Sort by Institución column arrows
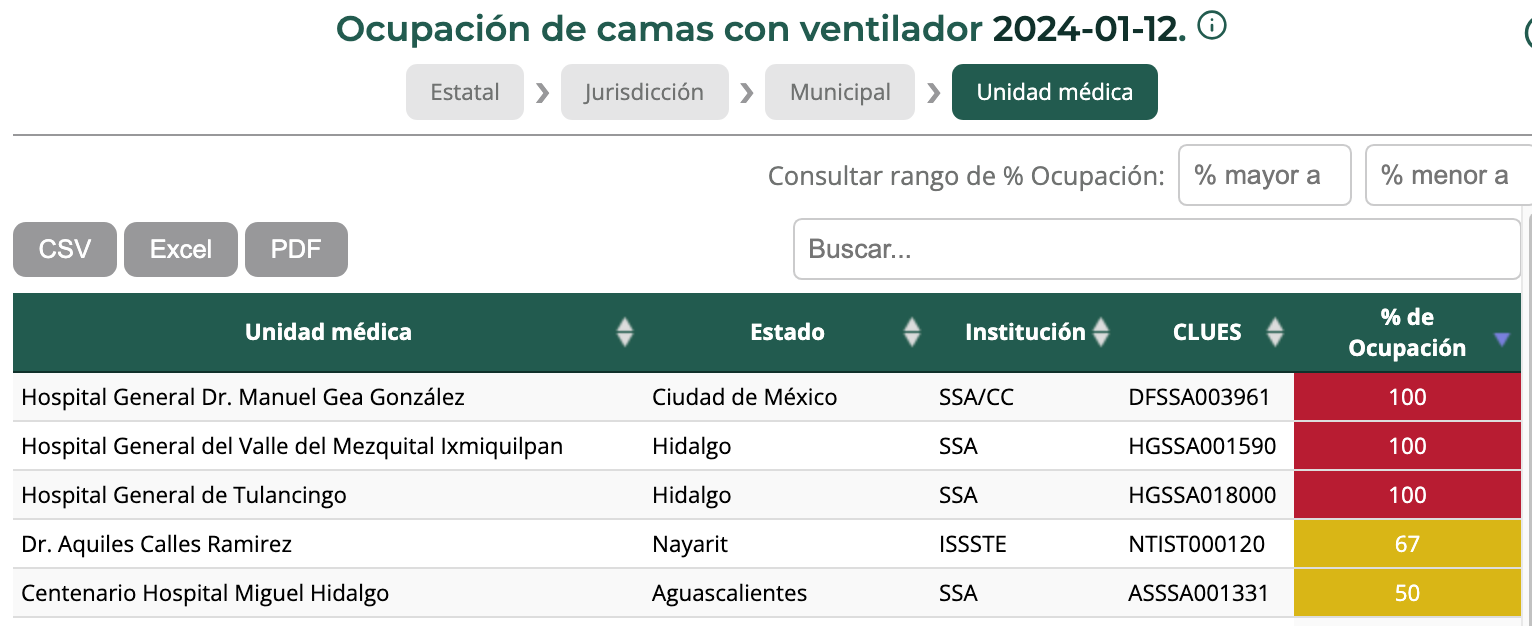1532x626 pixels. pyautogui.click(x=1101, y=332)
